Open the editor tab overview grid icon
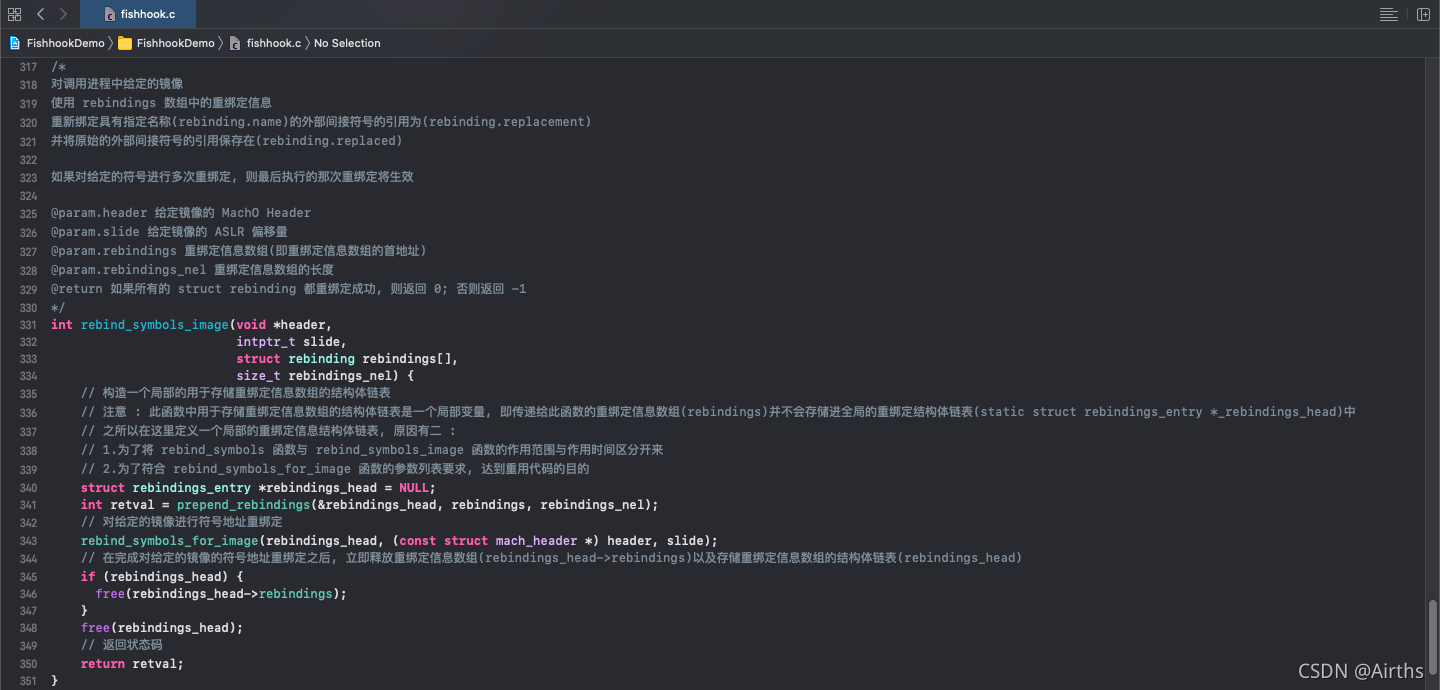1440x690 pixels. (x=14, y=14)
